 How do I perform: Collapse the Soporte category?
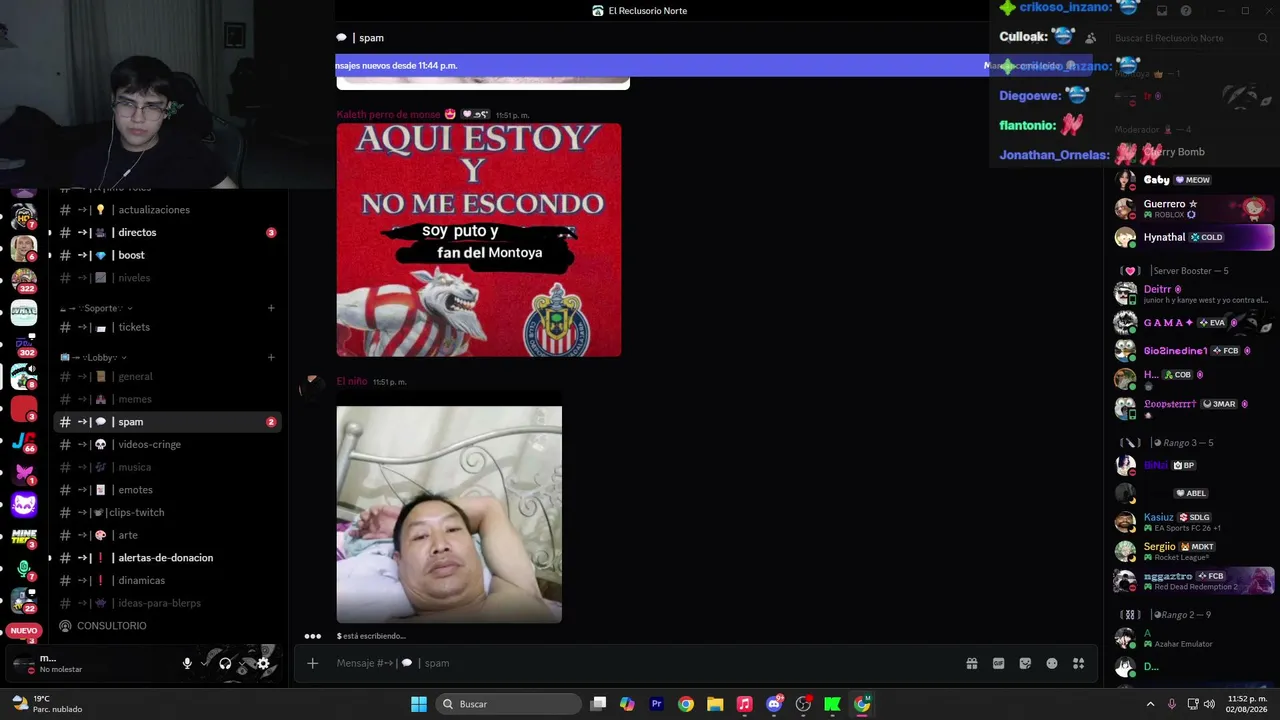point(97,308)
